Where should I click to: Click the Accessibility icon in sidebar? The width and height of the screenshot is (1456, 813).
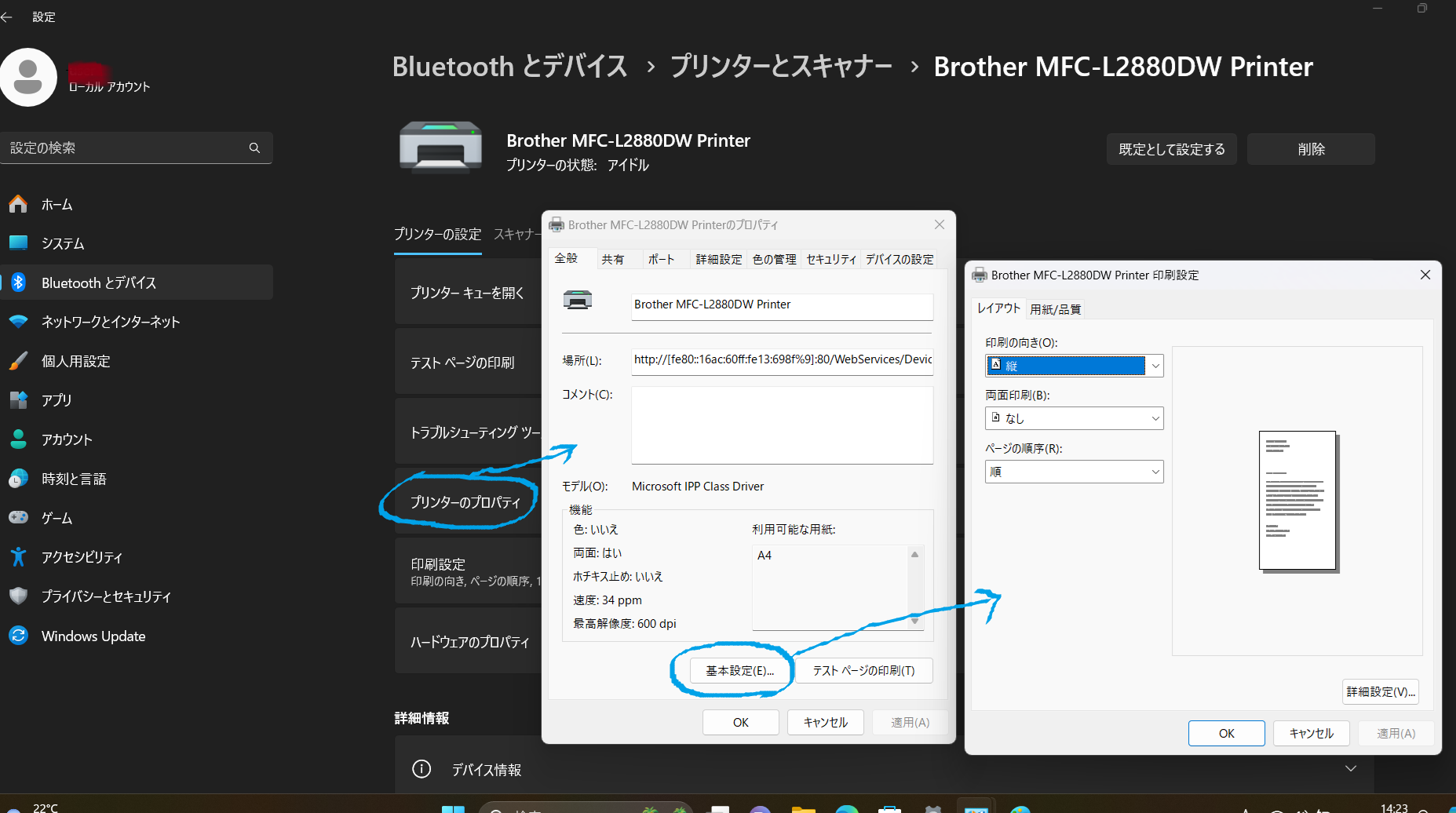[x=18, y=557]
